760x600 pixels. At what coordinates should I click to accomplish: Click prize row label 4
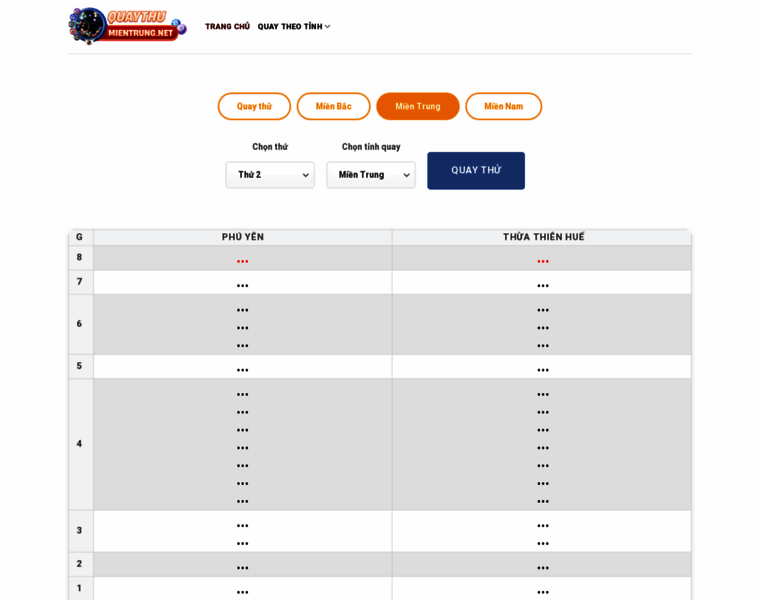coord(79,444)
